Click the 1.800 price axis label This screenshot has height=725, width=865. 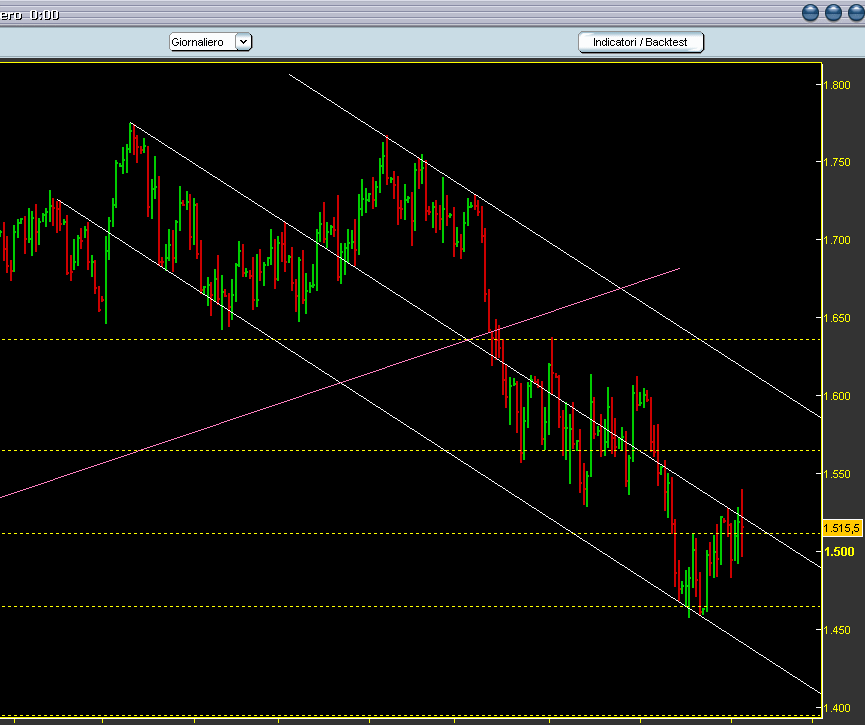tap(837, 85)
